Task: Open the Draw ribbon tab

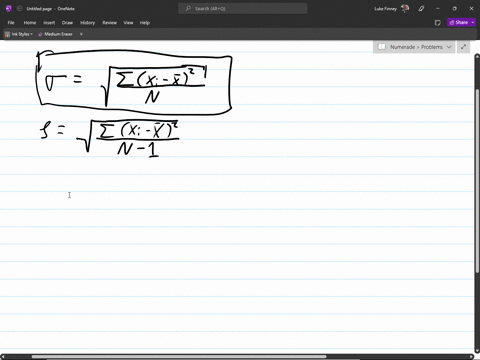Action: (67, 23)
